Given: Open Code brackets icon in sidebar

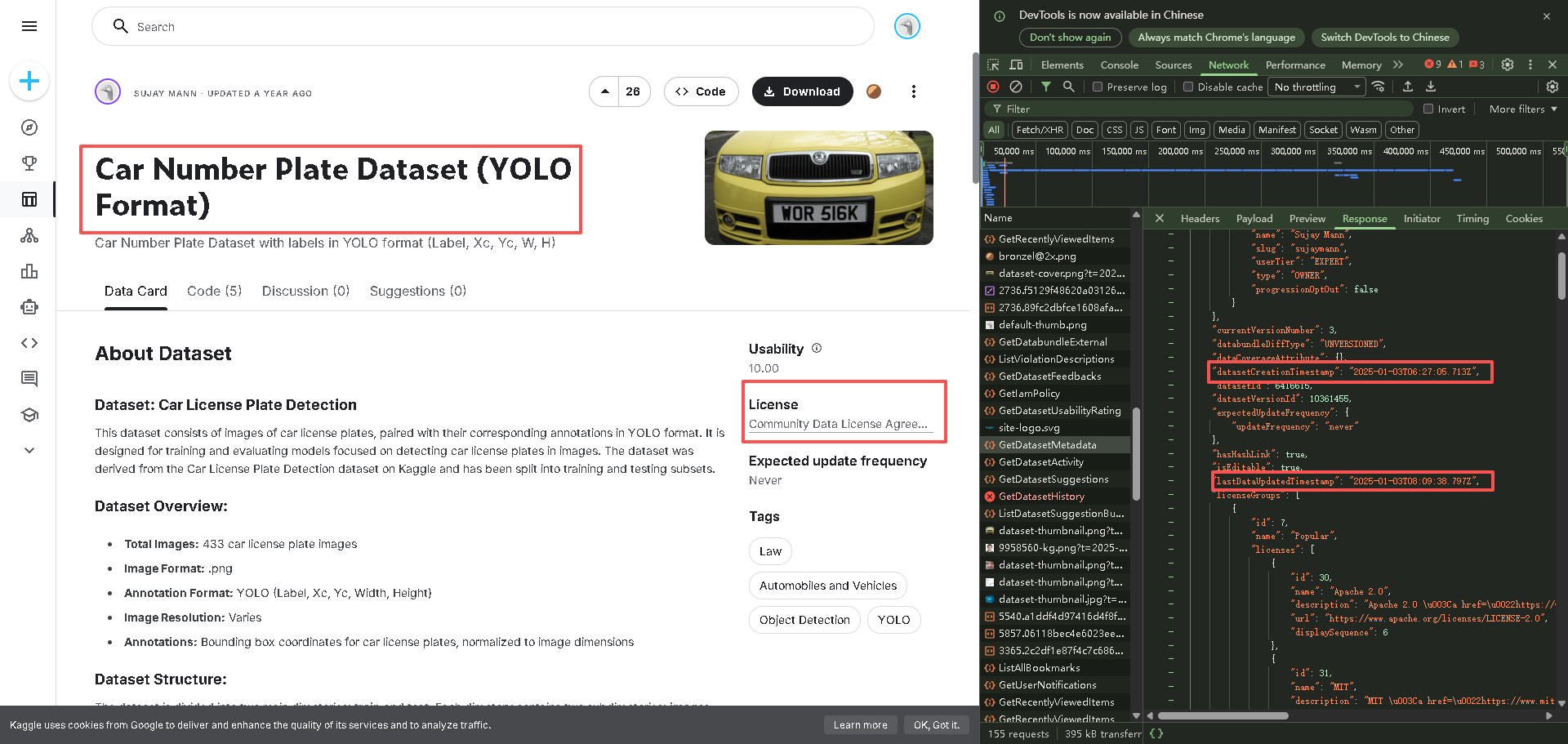Looking at the screenshot, I should click(29, 343).
